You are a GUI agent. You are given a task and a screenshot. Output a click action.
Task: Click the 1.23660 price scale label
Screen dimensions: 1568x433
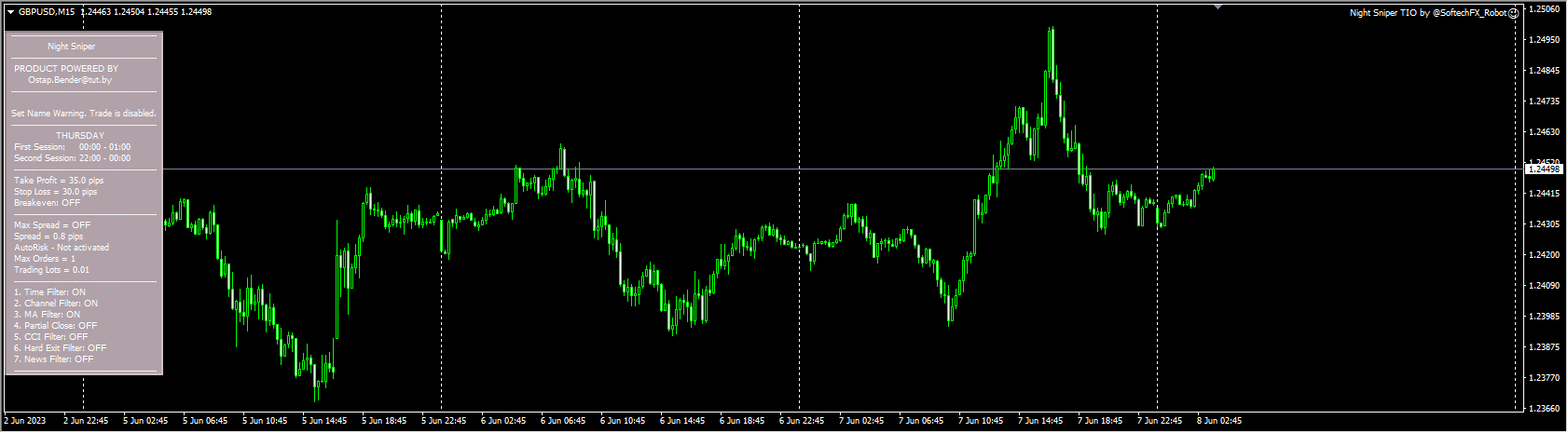point(1545,409)
